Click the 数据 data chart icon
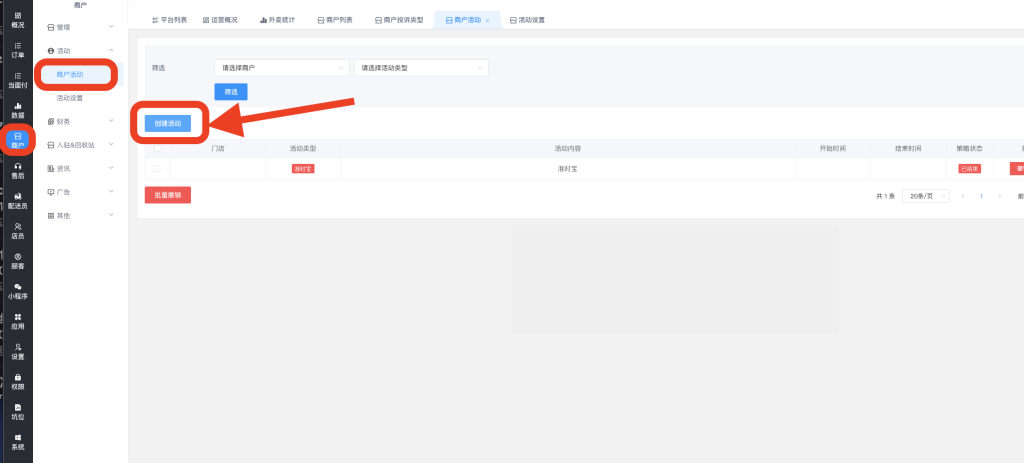 (17, 109)
